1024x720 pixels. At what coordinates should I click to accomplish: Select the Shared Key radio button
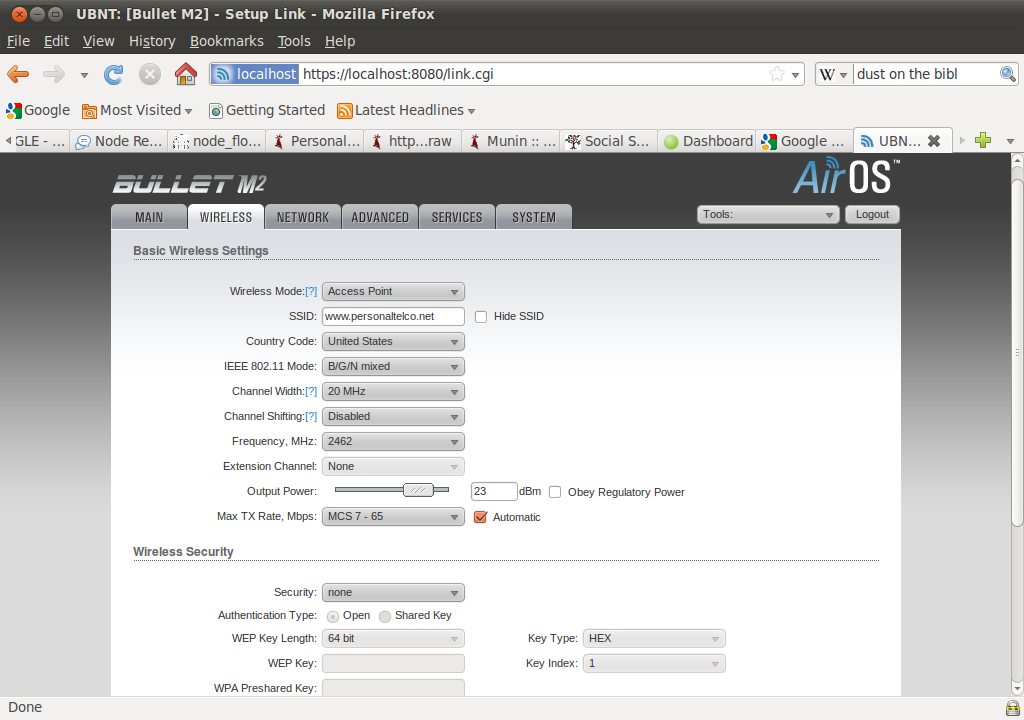point(385,616)
